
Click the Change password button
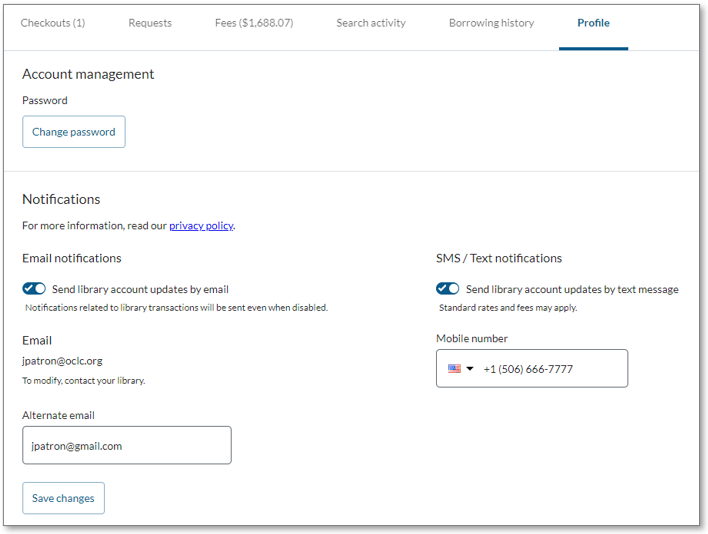pos(74,132)
